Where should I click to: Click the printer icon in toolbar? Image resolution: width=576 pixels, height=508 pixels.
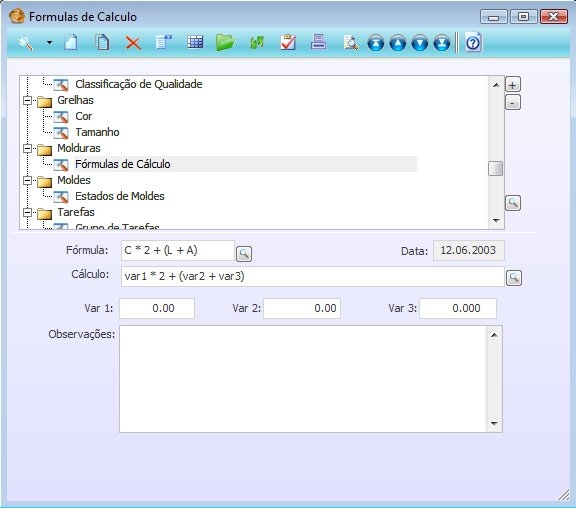[x=318, y=42]
